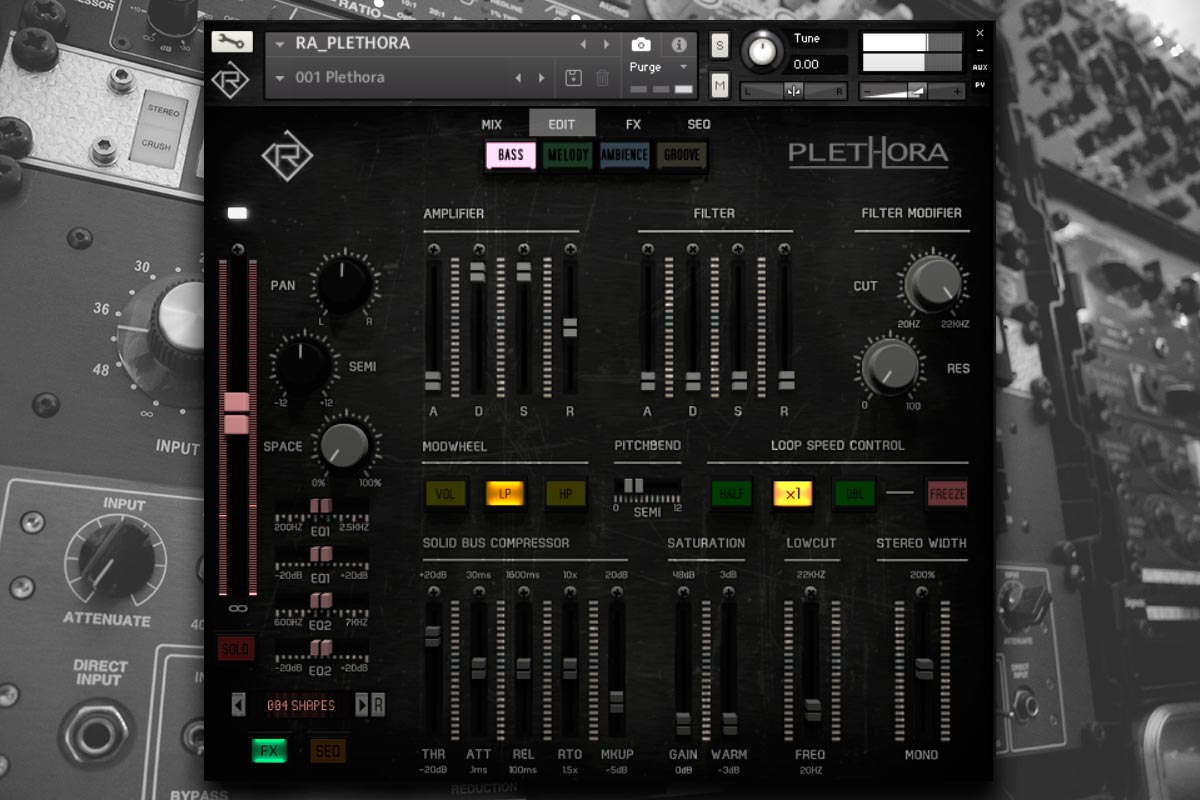Click the screw icon above the main volume fader
The width and height of the screenshot is (1200, 800).
coord(237,248)
